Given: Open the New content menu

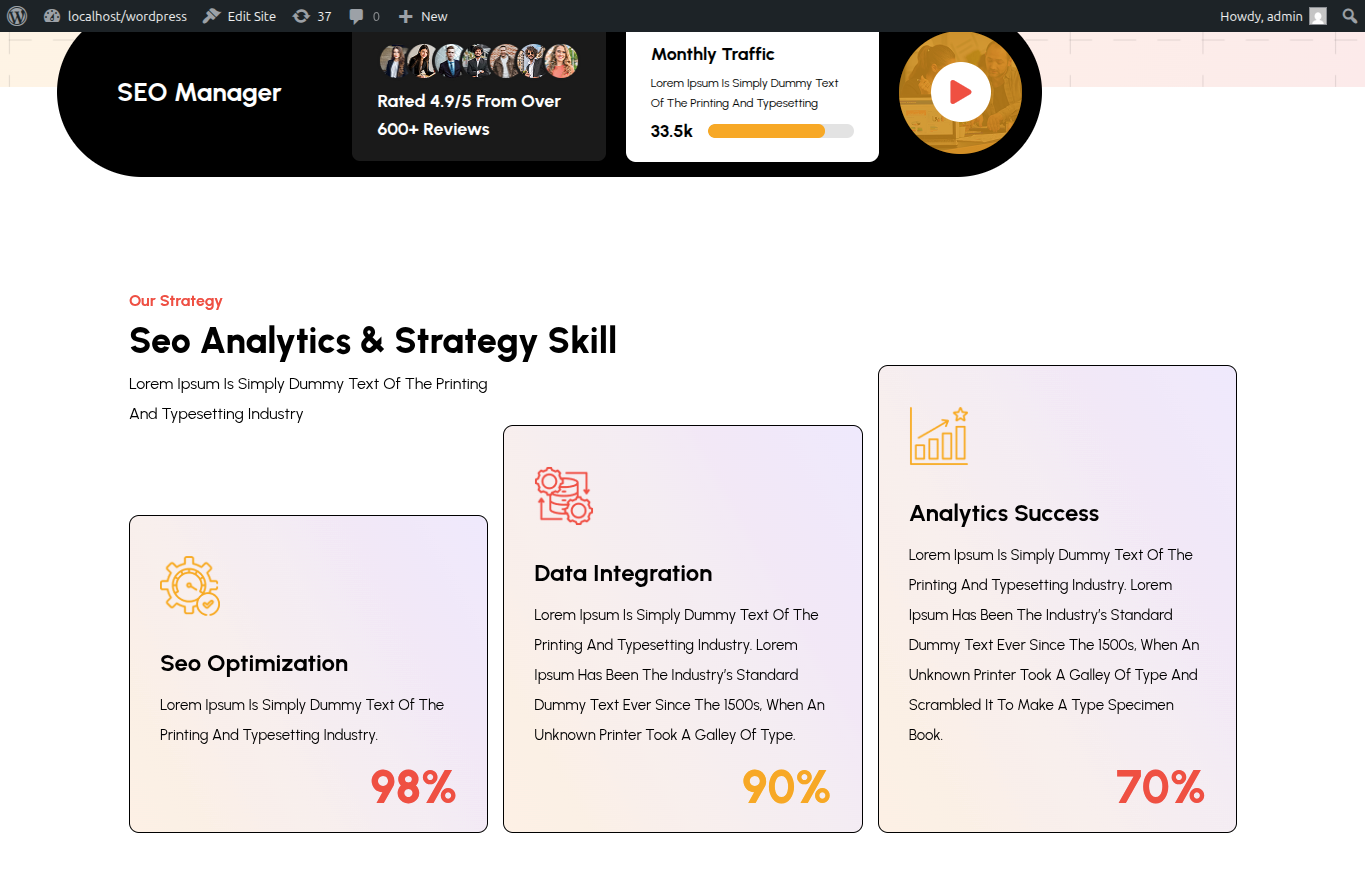Looking at the screenshot, I should (x=422, y=16).
